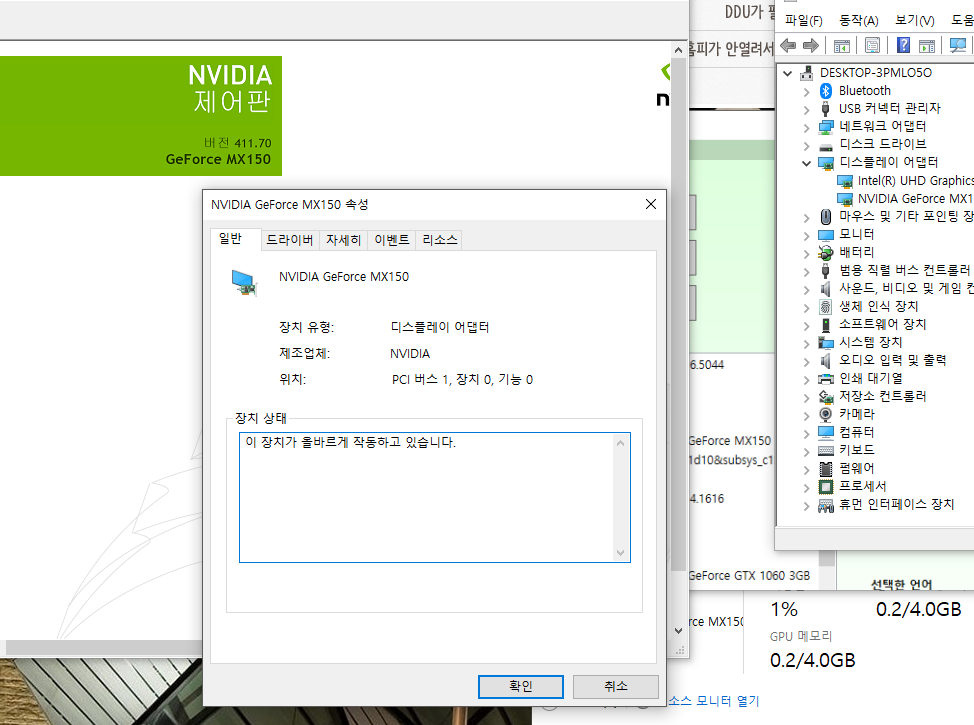Click the GeForce GTX 1060 3GB text
This screenshot has width=974, height=725.
point(750,576)
